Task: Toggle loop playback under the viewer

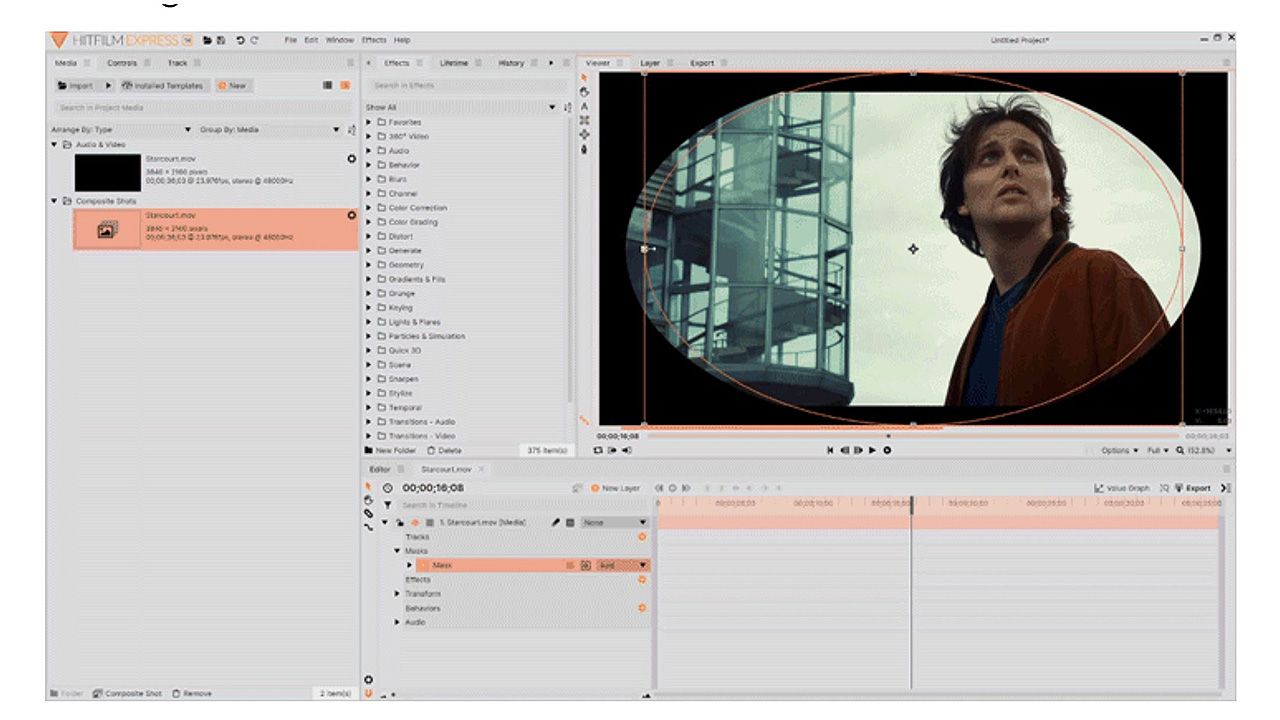Action: tap(598, 451)
